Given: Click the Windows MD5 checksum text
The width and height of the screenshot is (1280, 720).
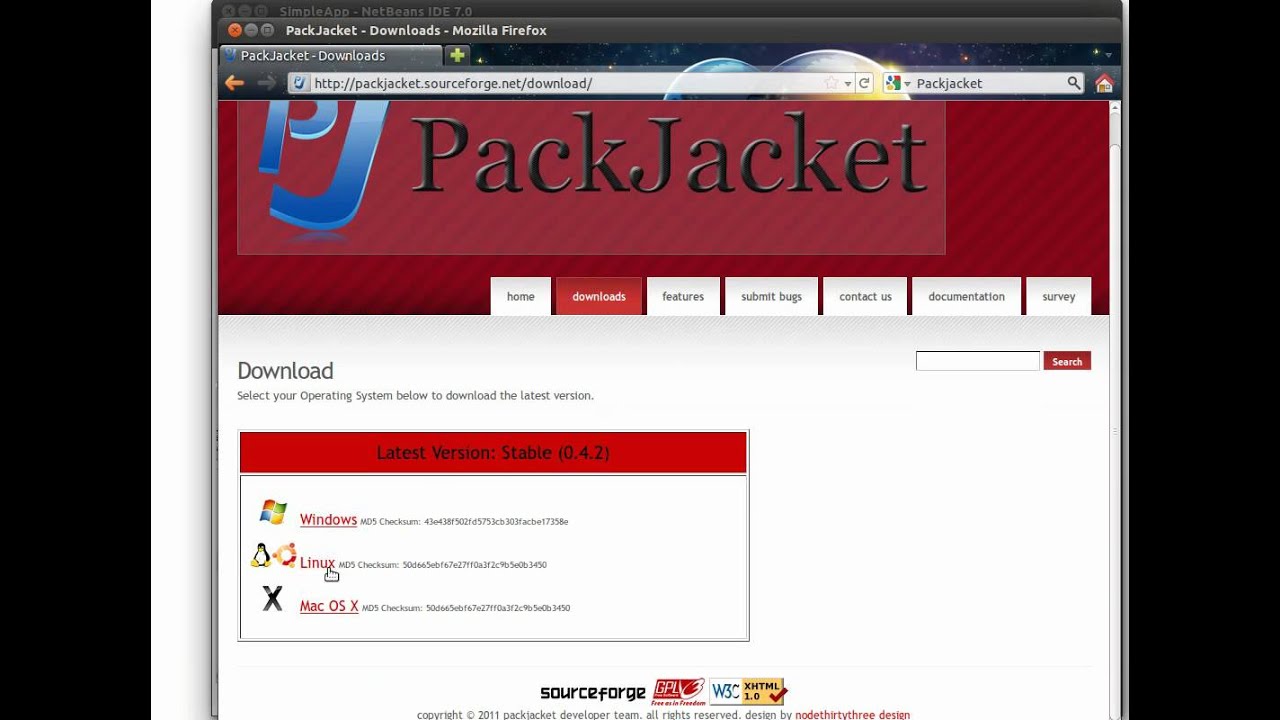Looking at the screenshot, I should pyautogui.click(x=464, y=522).
